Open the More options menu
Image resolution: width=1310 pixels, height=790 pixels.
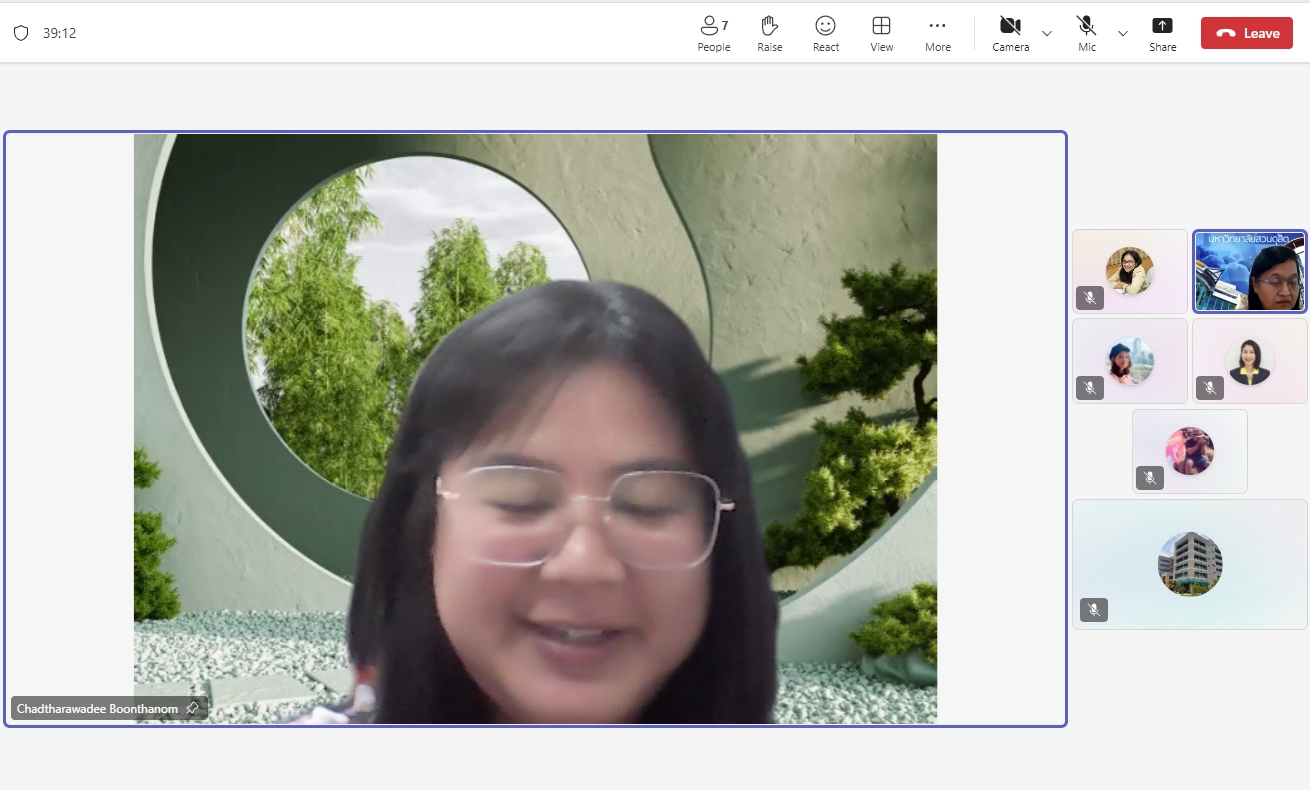click(937, 33)
